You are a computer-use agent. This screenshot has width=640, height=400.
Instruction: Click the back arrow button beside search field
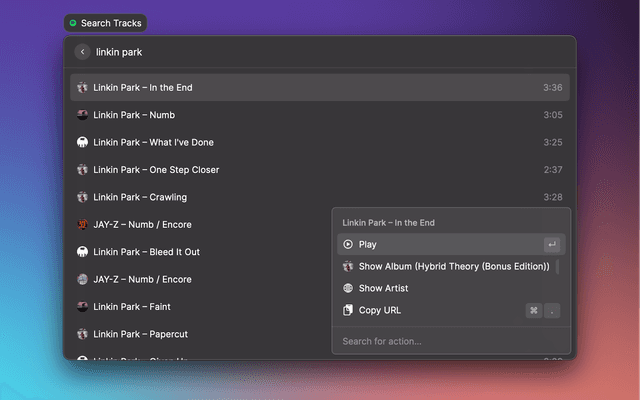(x=82, y=52)
